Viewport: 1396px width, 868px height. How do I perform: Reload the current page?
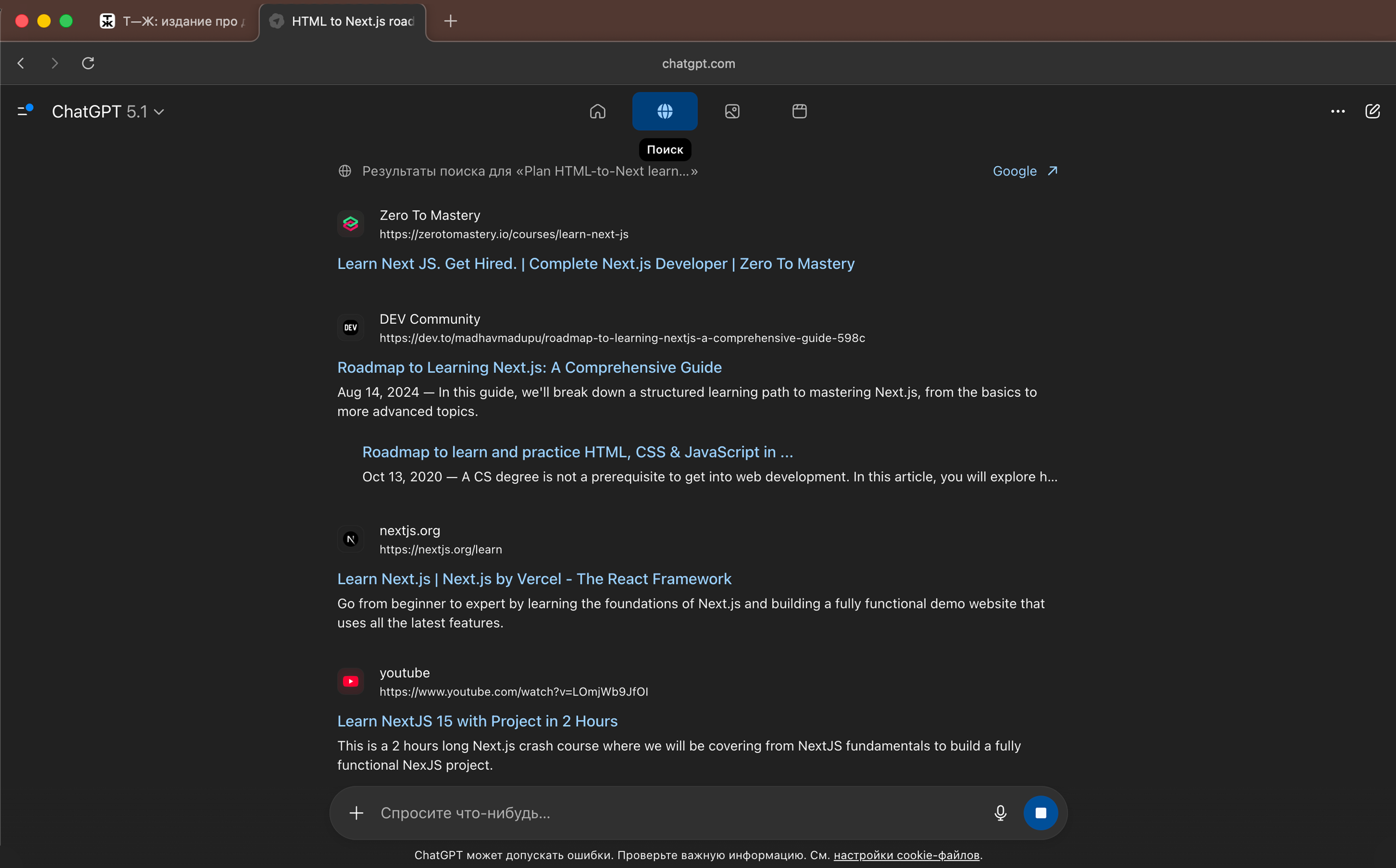pyautogui.click(x=88, y=63)
